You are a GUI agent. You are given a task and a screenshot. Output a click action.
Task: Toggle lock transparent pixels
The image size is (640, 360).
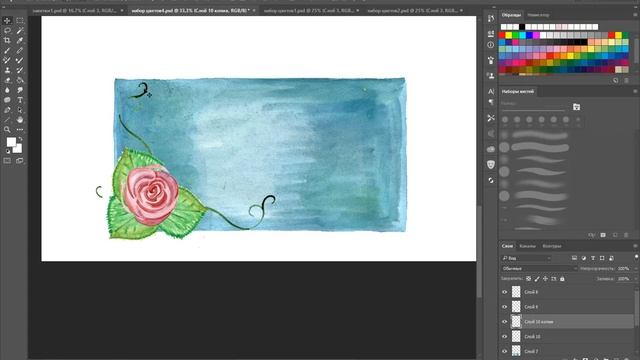[528, 279]
